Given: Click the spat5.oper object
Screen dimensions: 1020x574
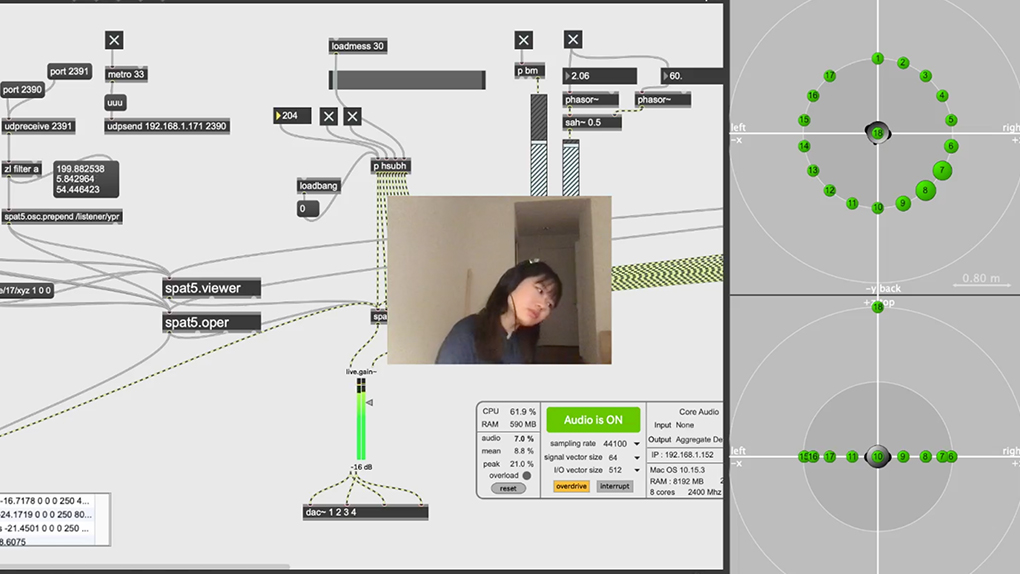Looking at the screenshot, I should pos(211,322).
